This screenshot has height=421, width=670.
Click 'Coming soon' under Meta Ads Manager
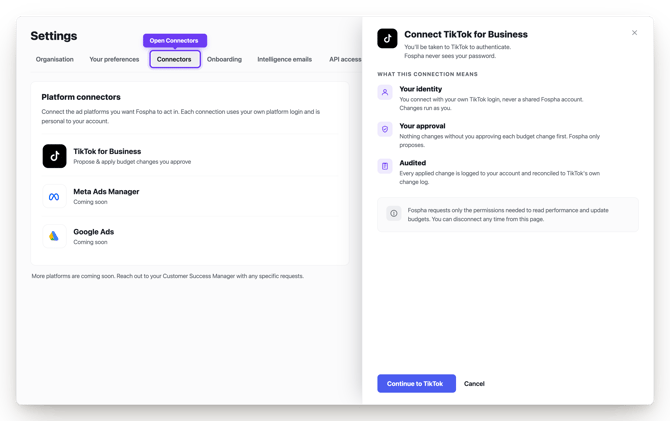[90, 202]
